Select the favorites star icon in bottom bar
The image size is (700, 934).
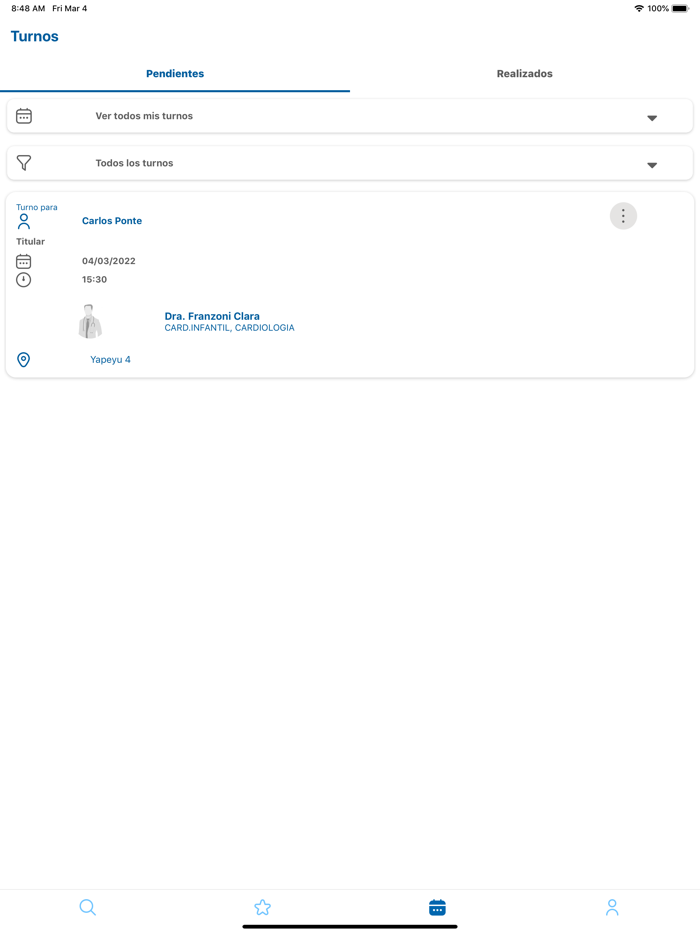262,907
